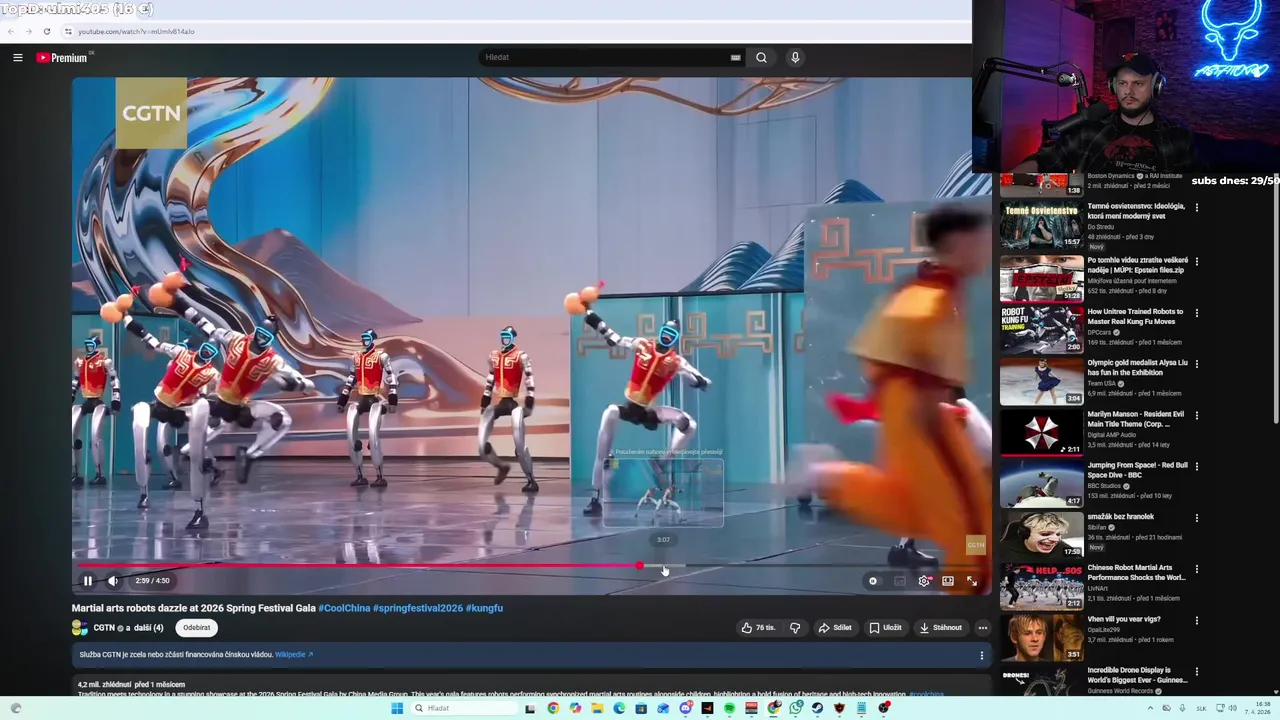Dislike the video with thumbs down
This screenshot has height=720, width=1280.
click(x=795, y=628)
